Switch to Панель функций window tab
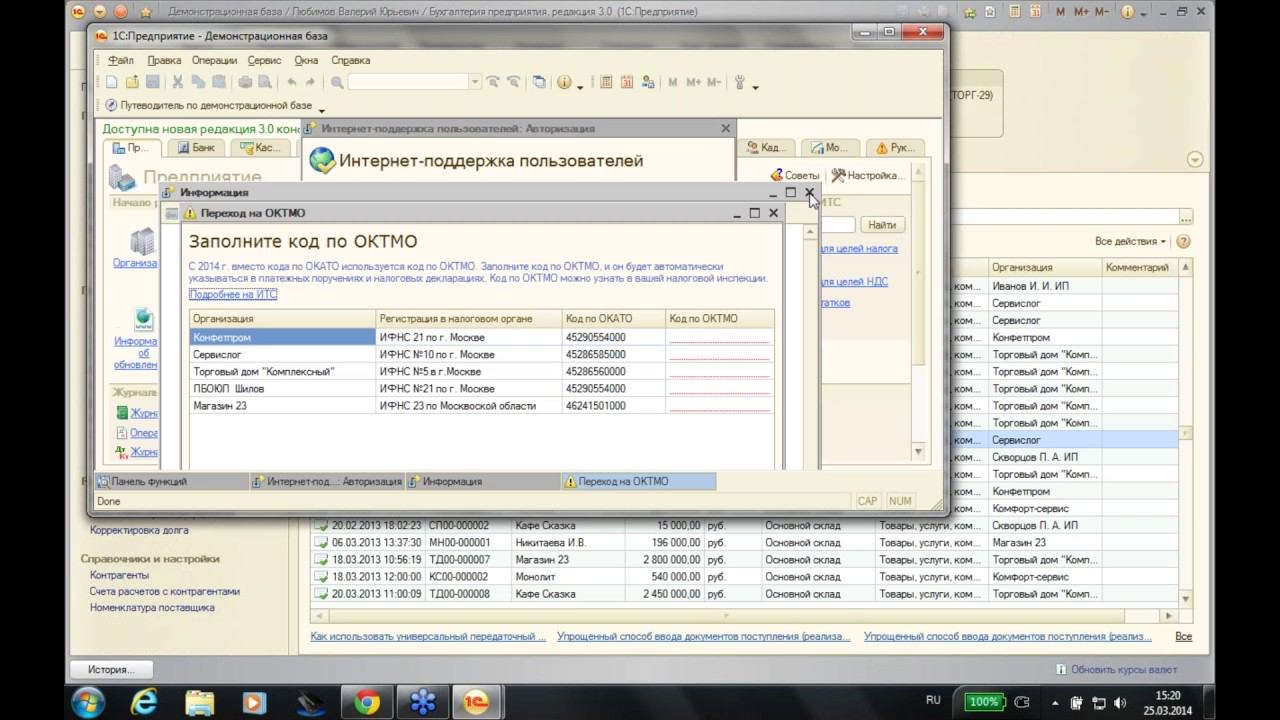The image size is (1280, 720). (x=171, y=481)
